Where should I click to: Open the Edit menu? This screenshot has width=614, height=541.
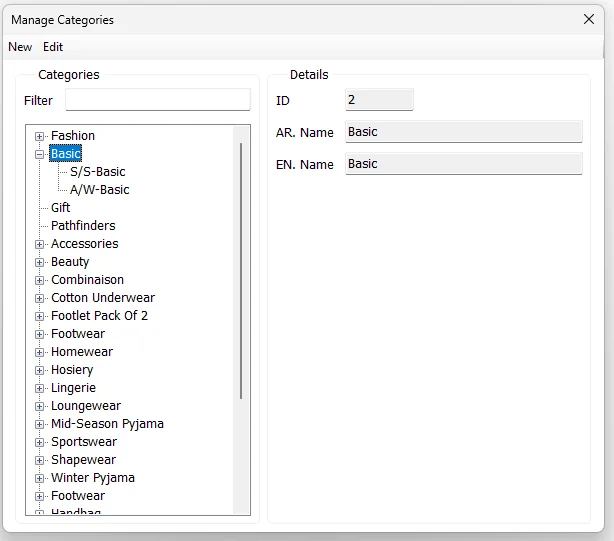[x=53, y=47]
